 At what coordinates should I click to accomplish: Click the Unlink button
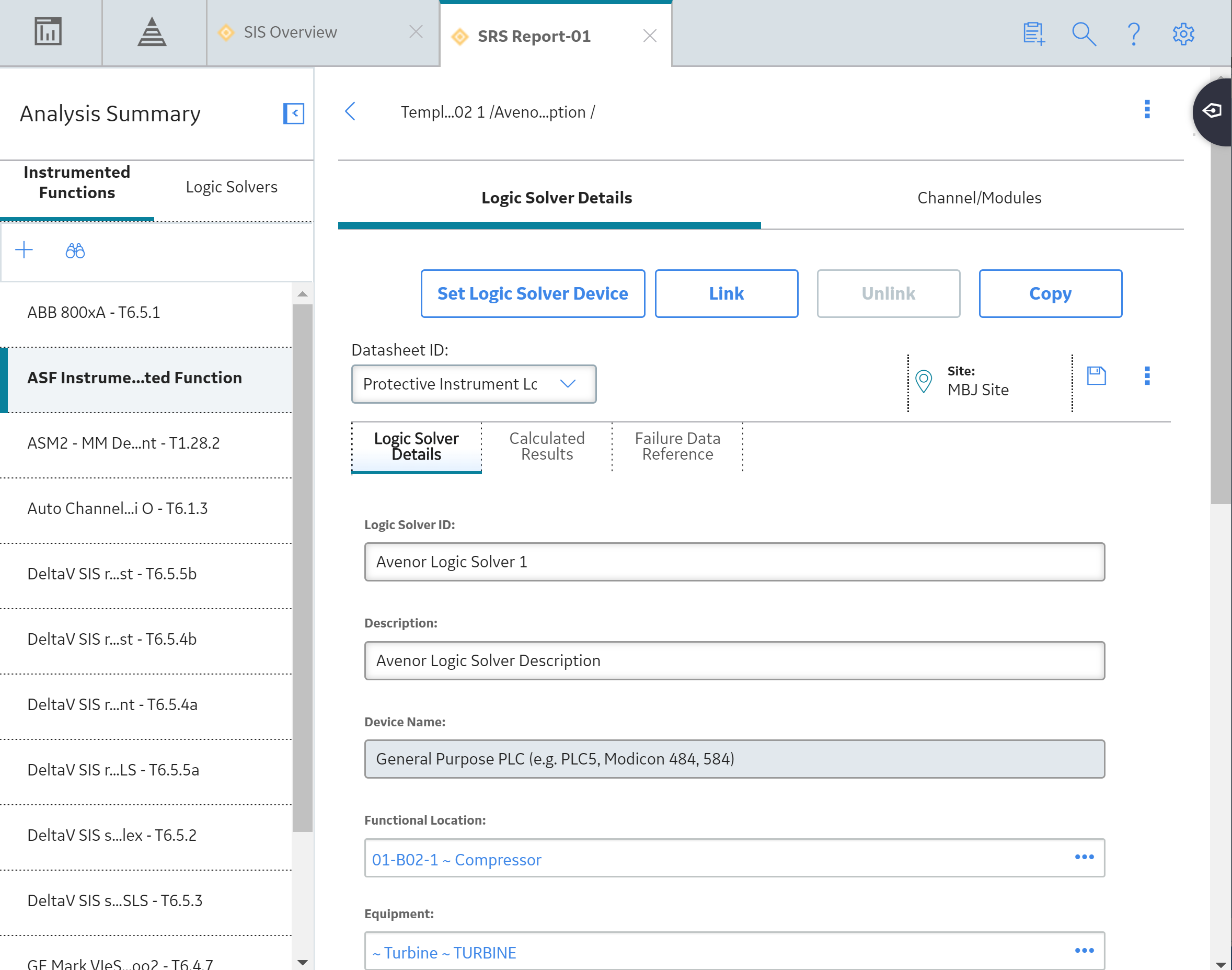[x=888, y=293]
